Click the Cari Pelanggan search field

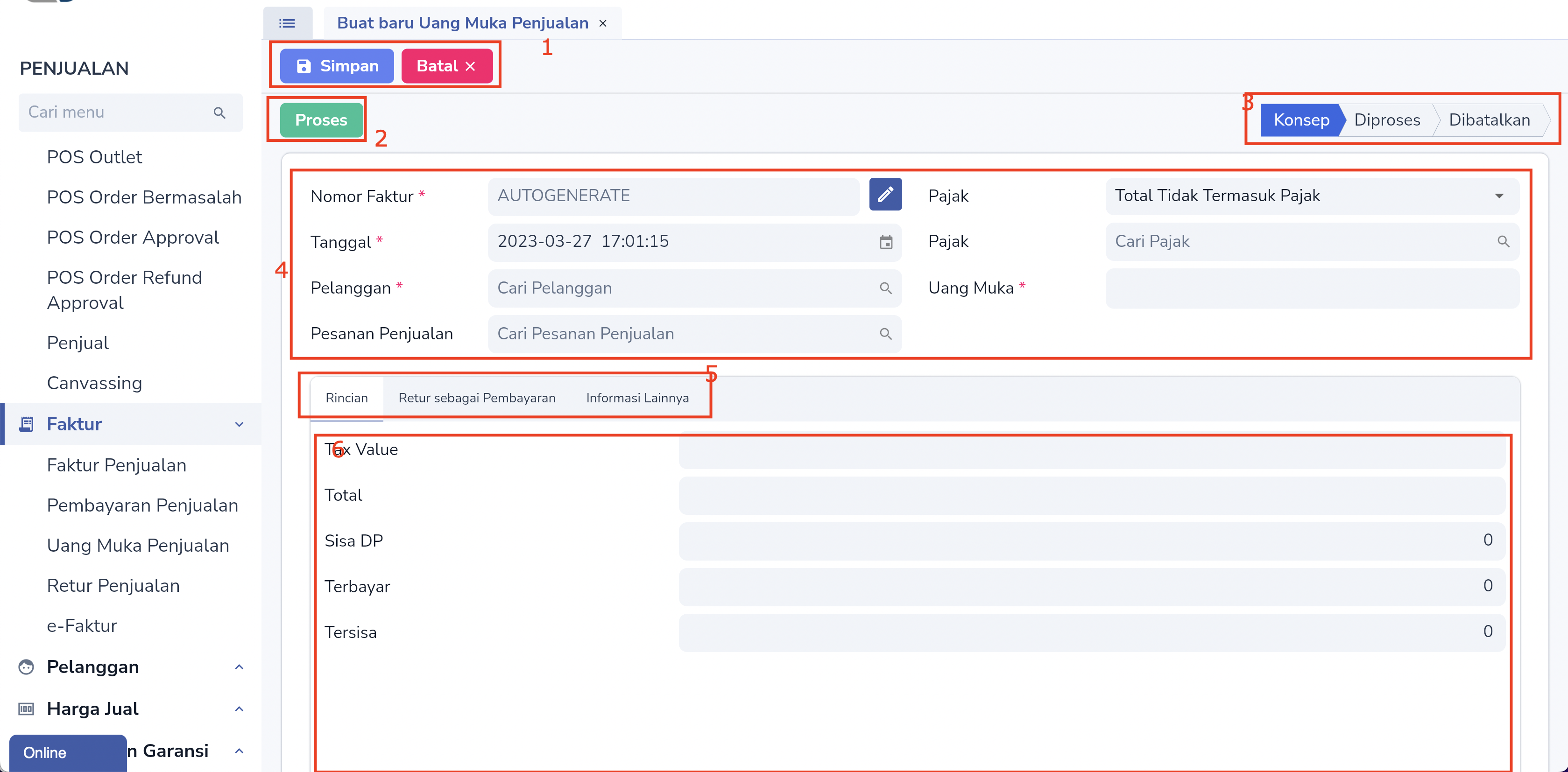[x=694, y=288]
